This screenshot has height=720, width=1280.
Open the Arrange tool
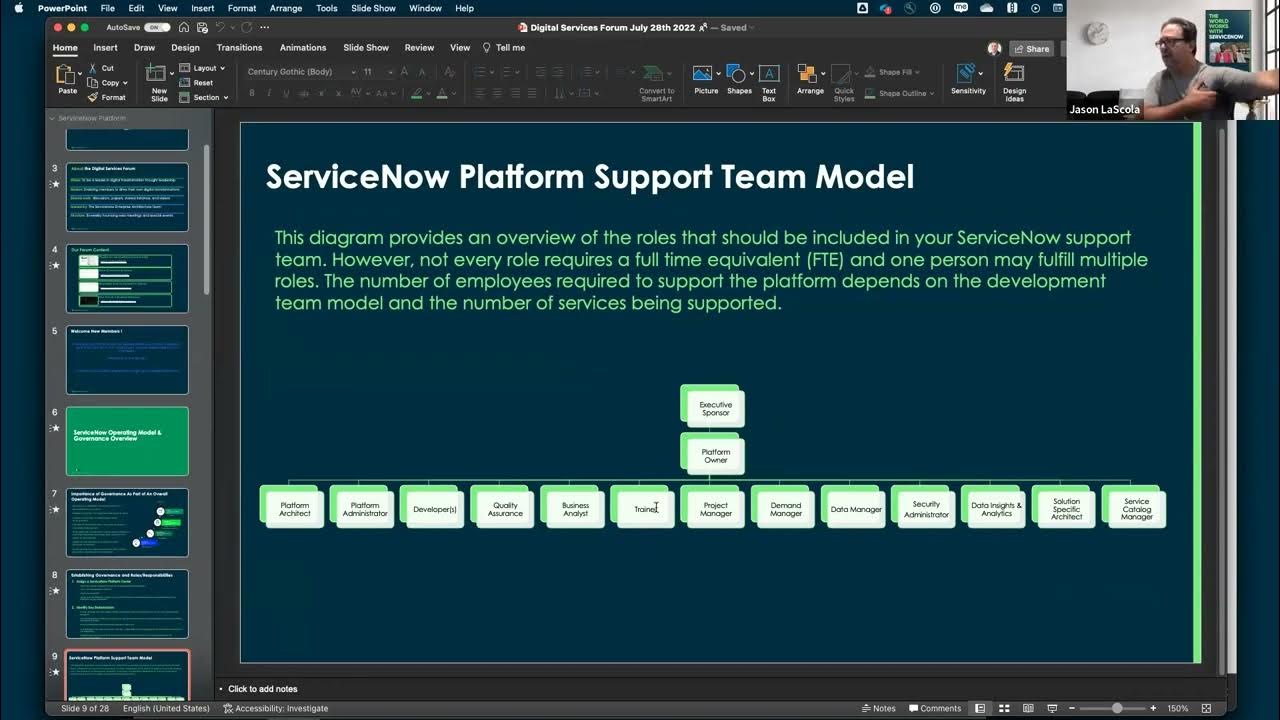point(810,81)
